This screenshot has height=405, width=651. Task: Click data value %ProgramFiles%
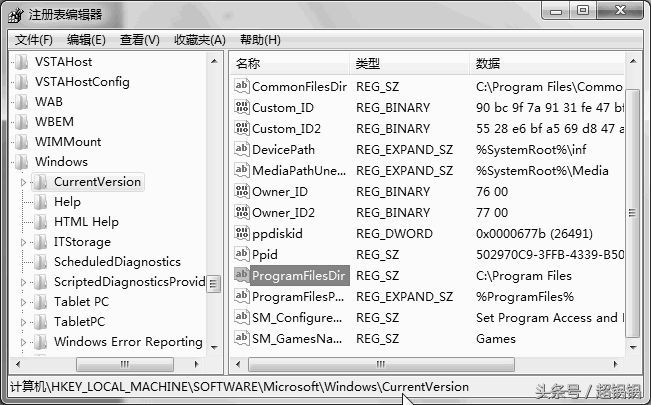point(525,297)
